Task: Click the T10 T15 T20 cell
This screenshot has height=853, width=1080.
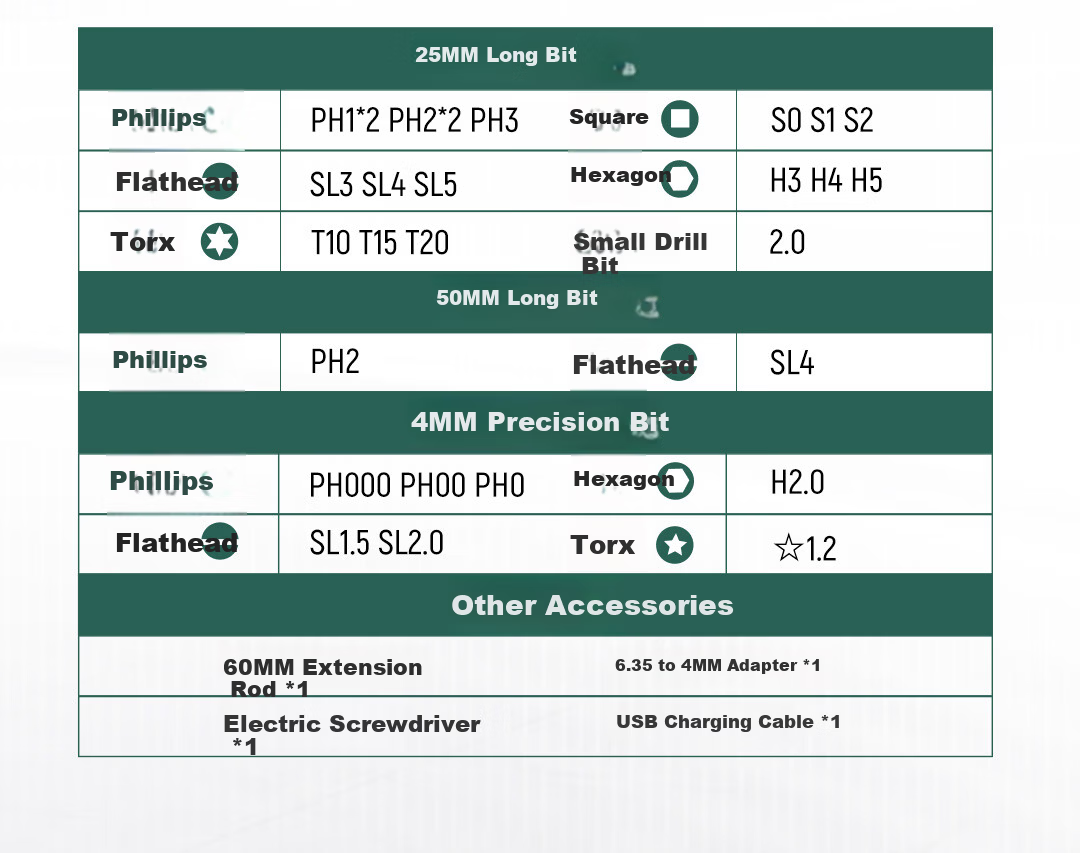Action: click(380, 243)
